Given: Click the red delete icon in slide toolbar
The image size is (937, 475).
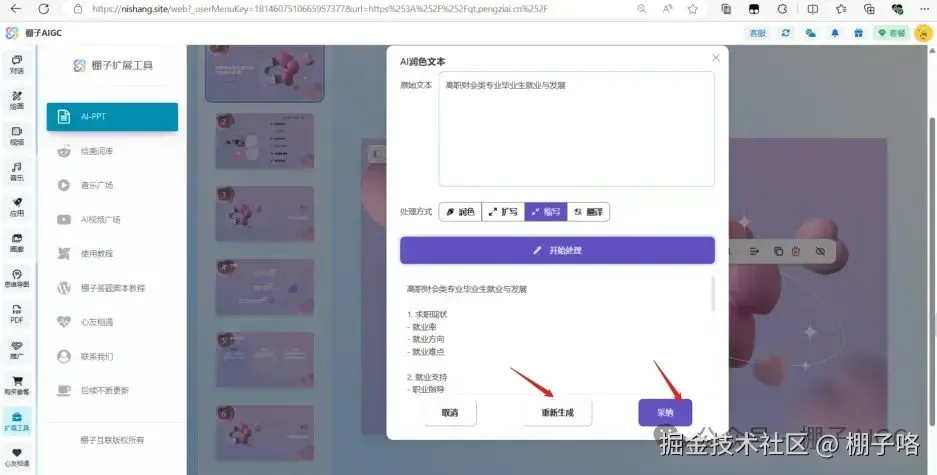Looking at the screenshot, I should [796, 252].
